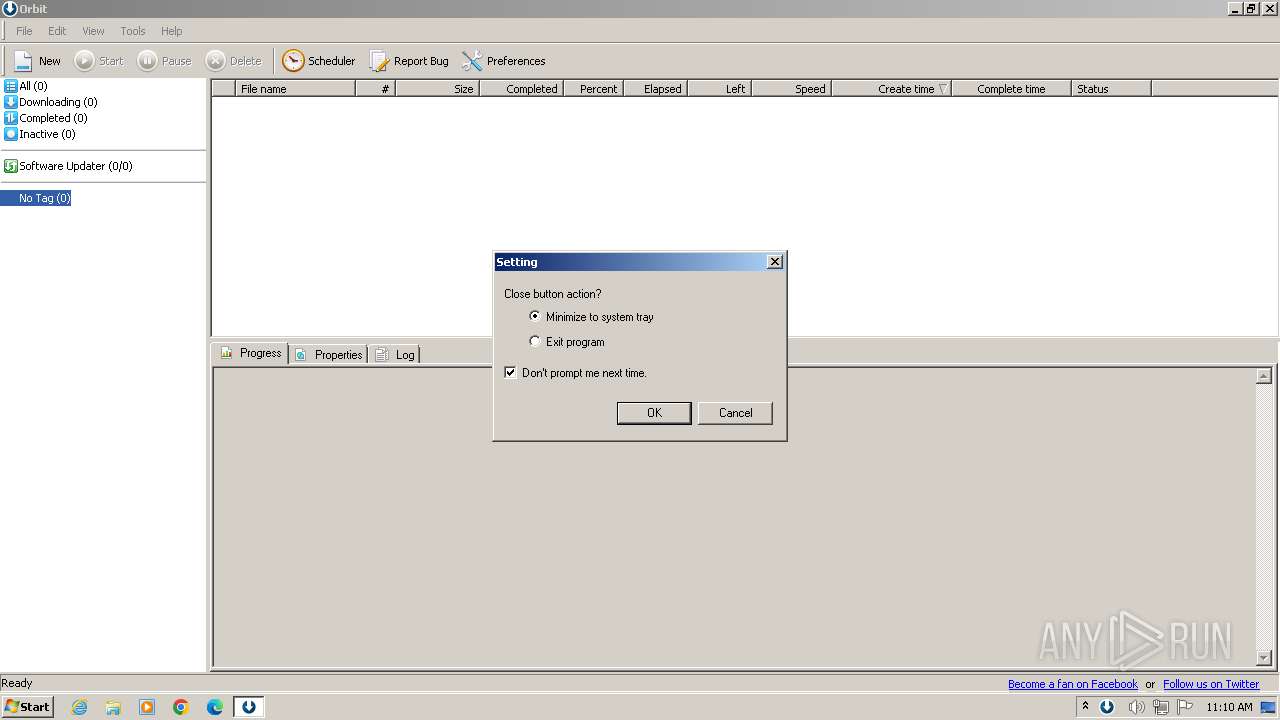Select the All (0) category
The width and height of the screenshot is (1280, 720).
[26, 86]
